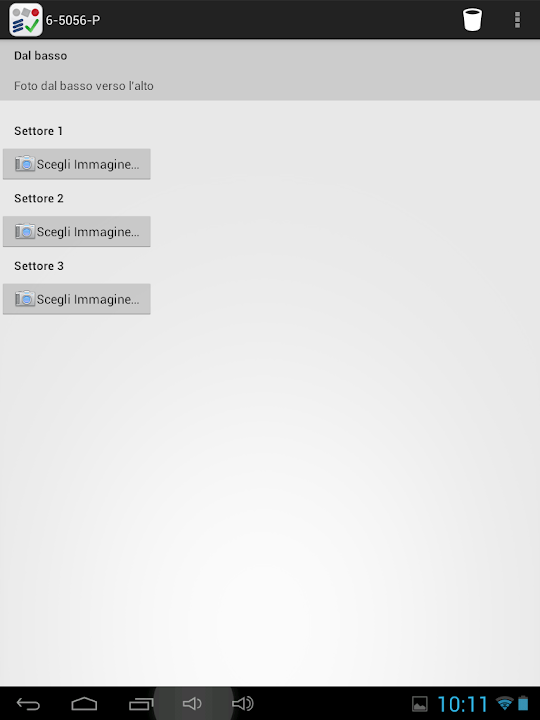
Task: Tap the Android home button
Action: point(84,703)
